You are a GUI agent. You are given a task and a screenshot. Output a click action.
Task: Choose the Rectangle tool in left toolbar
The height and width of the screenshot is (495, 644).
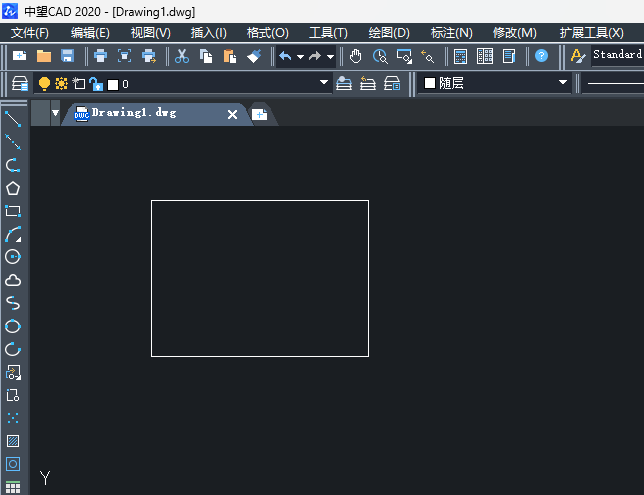[13, 211]
